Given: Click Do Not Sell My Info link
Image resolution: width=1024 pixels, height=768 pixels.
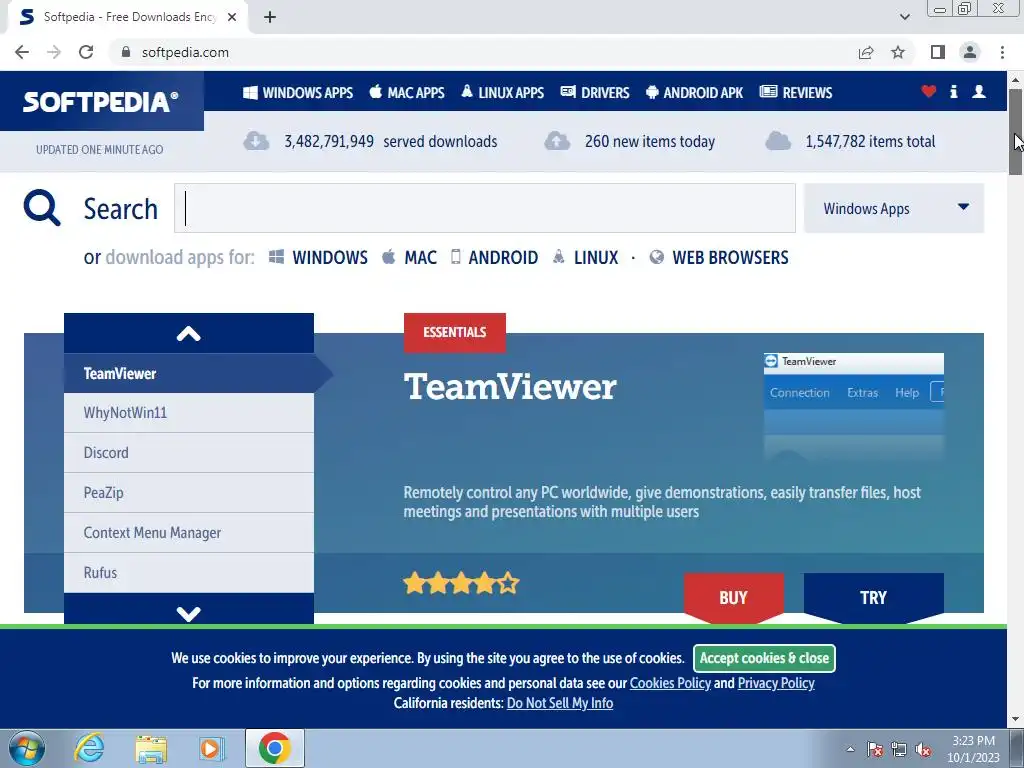Looking at the screenshot, I should click(x=560, y=703).
